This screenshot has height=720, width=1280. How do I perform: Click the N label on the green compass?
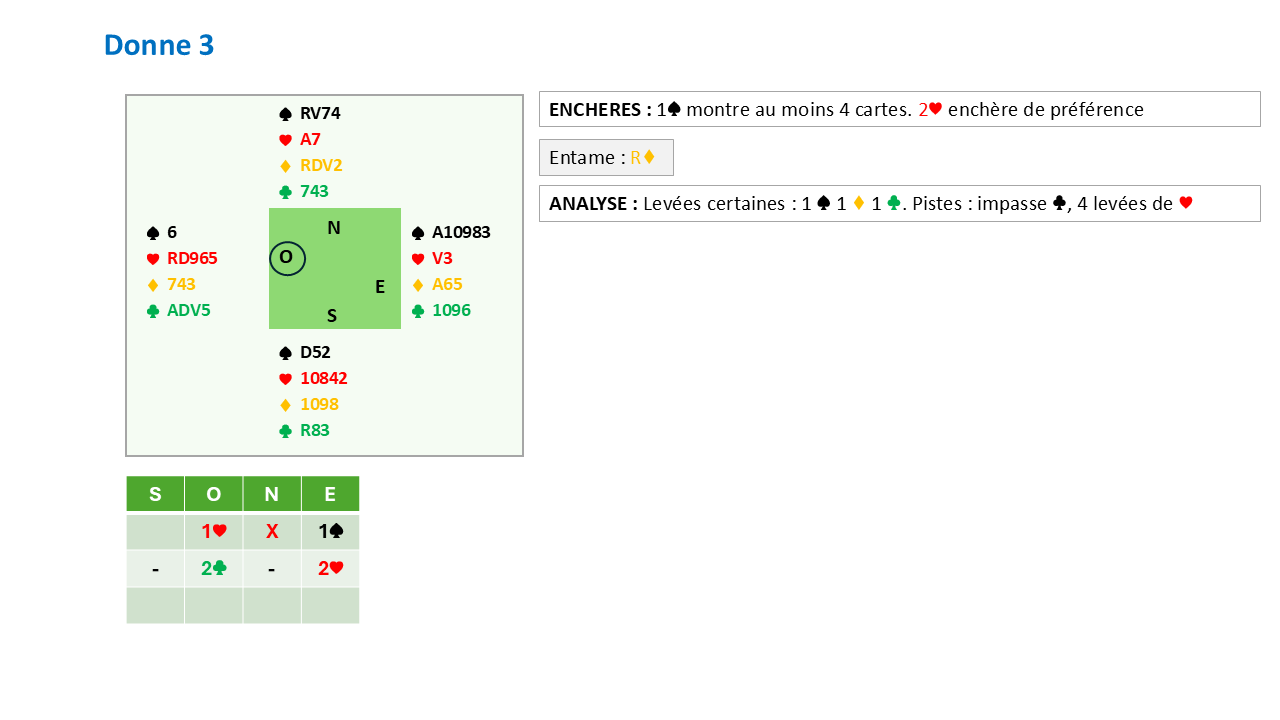[x=334, y=228]
